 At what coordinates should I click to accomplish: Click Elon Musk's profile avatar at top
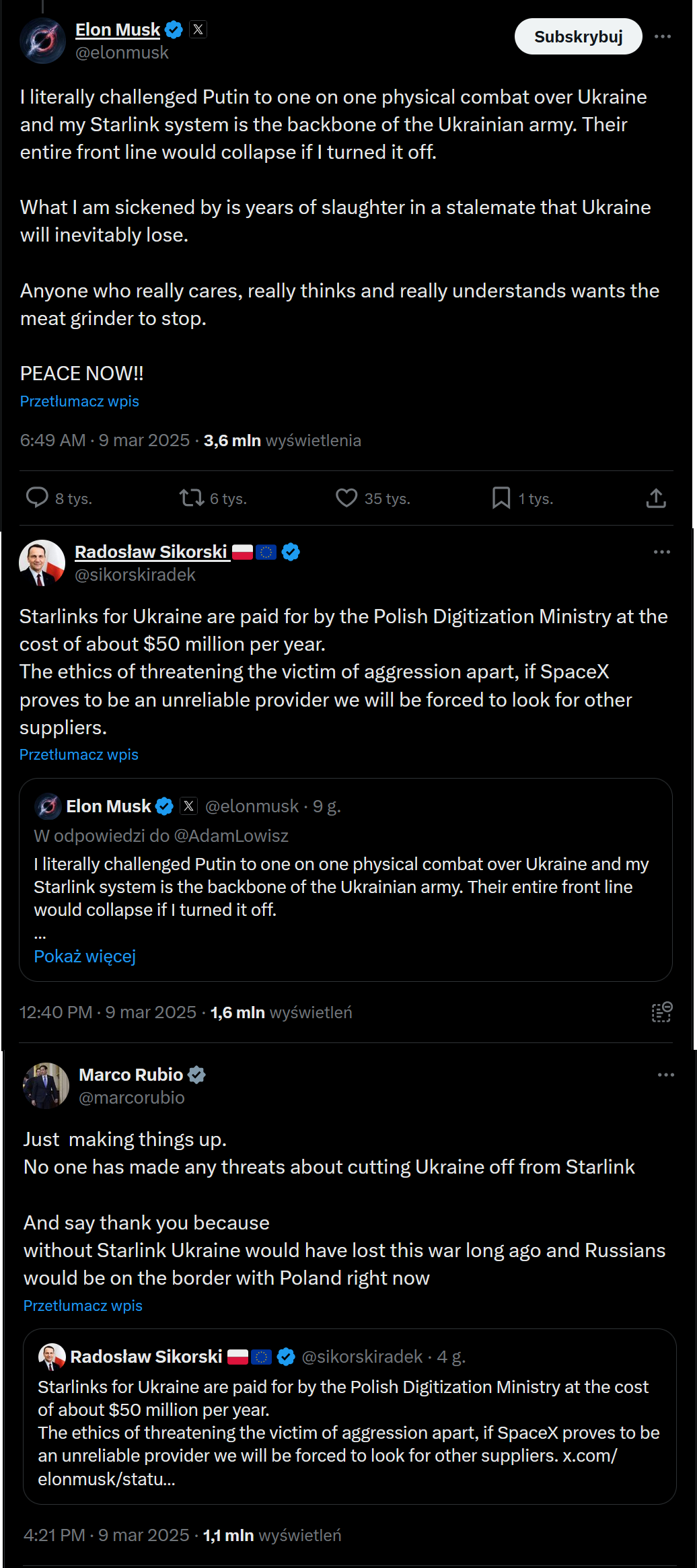click(x=42, y=40)
